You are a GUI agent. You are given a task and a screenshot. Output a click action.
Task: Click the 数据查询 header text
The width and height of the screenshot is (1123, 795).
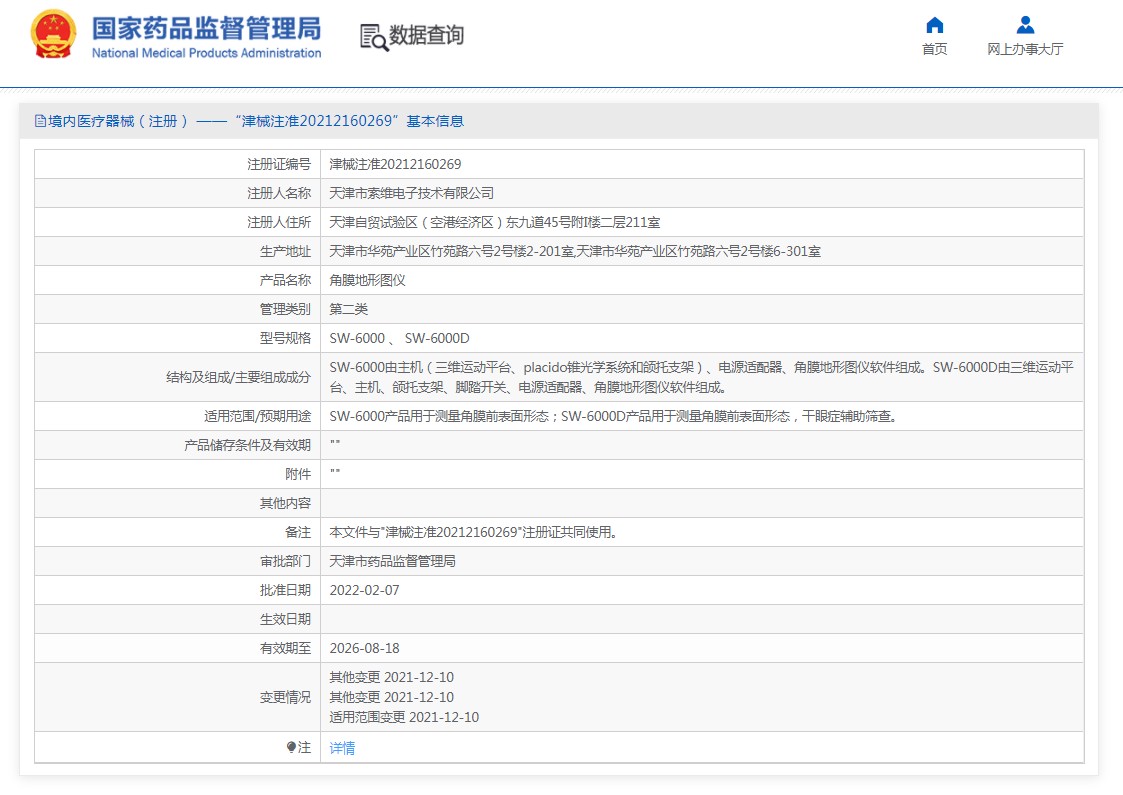426,36
